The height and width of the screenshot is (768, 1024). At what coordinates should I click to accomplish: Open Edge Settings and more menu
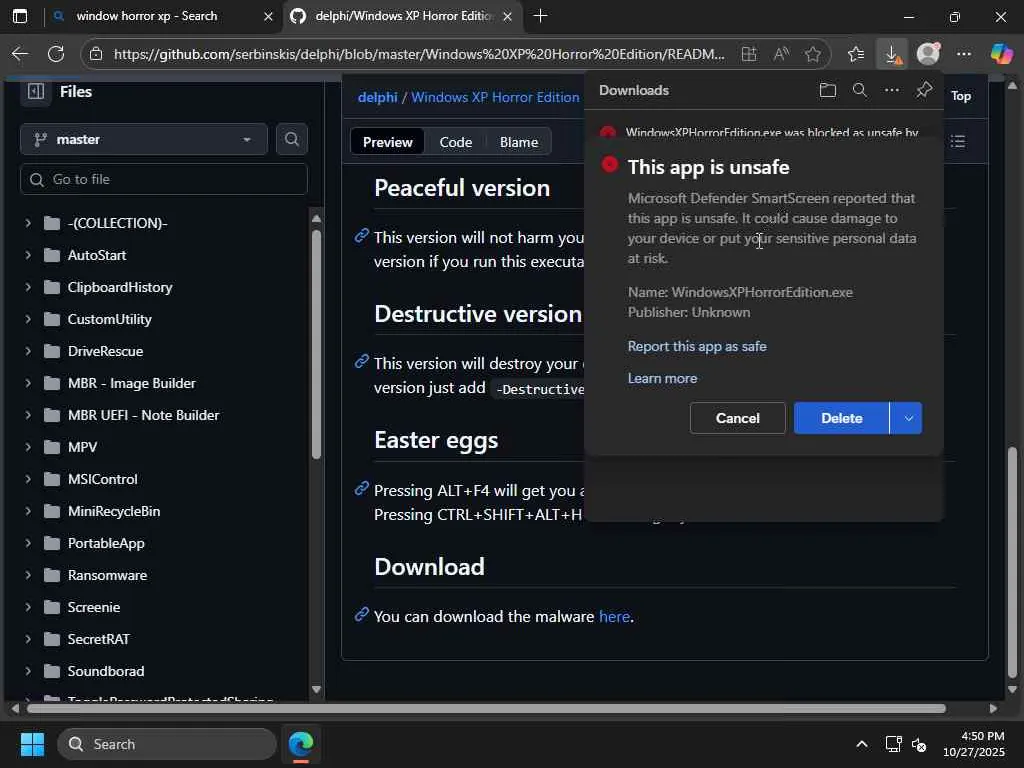(964, 54)
